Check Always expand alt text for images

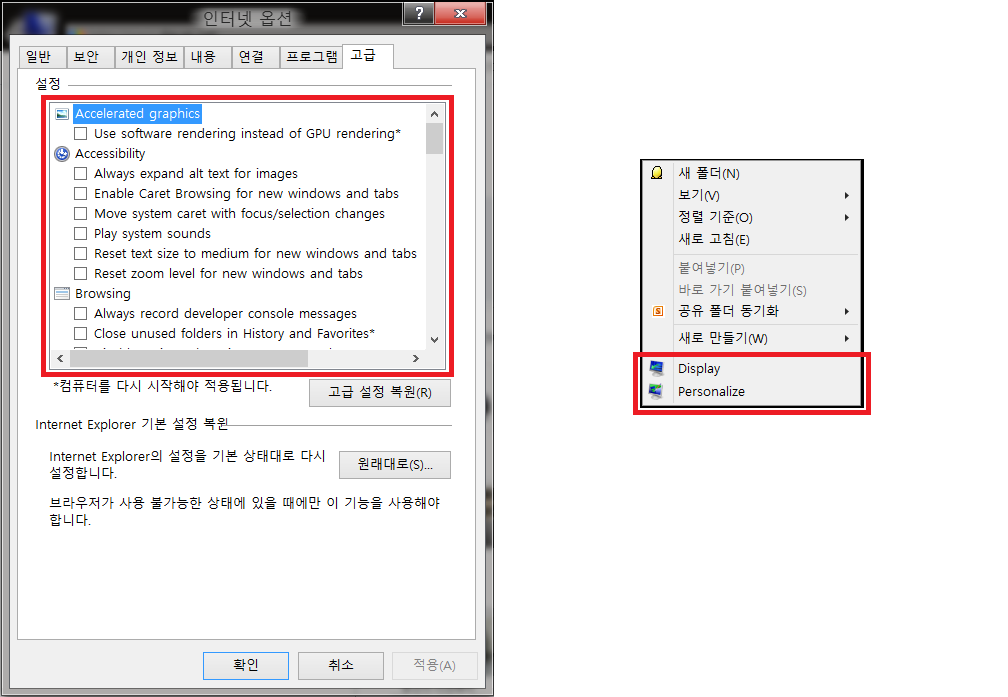(x=80, y=174)
